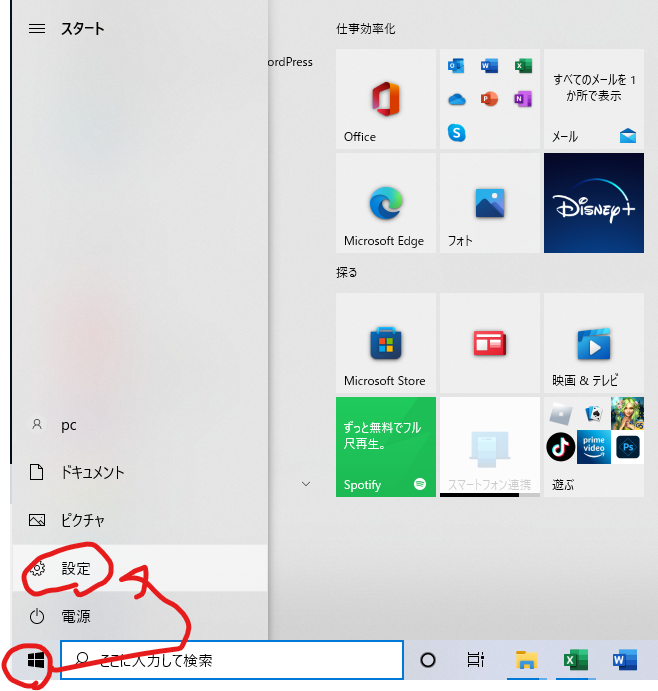This screenshot has width=658, height=691.
Task: Click the Task View taskbar icon
Action: pyautogui.click(x=476, y=660)
